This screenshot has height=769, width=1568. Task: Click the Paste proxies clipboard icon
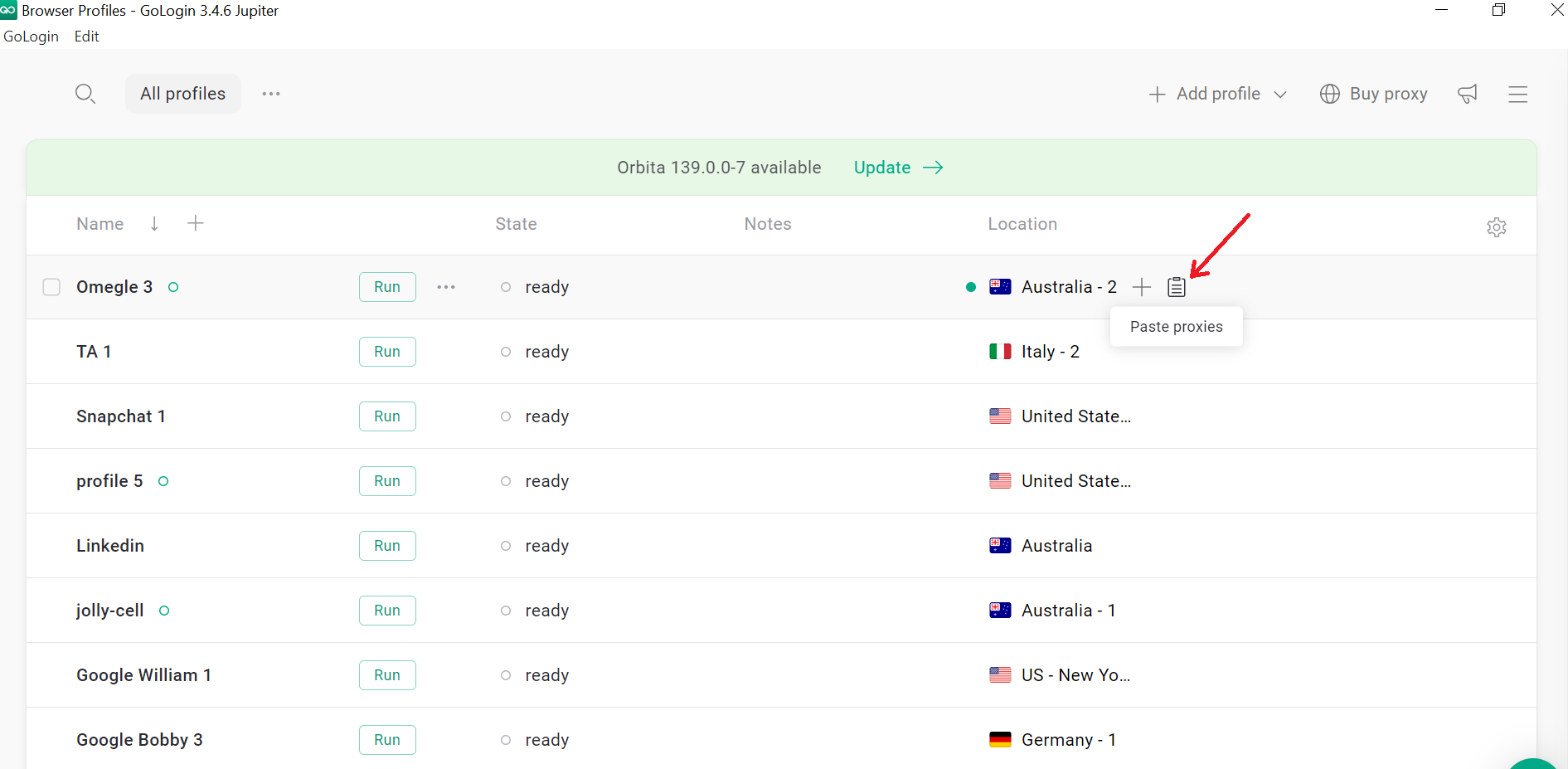(1176, 287)
